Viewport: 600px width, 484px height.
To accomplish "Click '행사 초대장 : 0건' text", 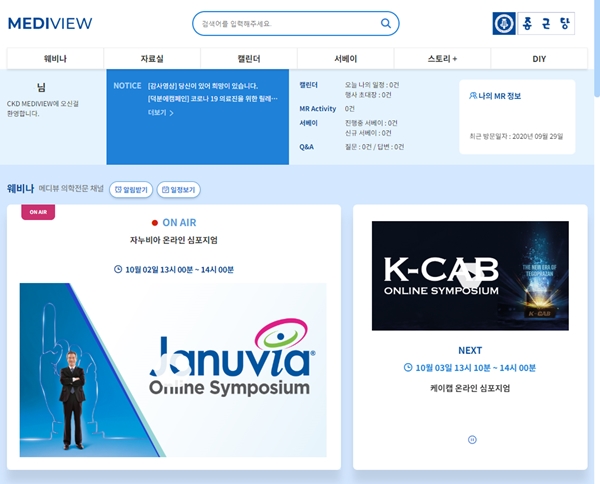I will click(368, 95).
